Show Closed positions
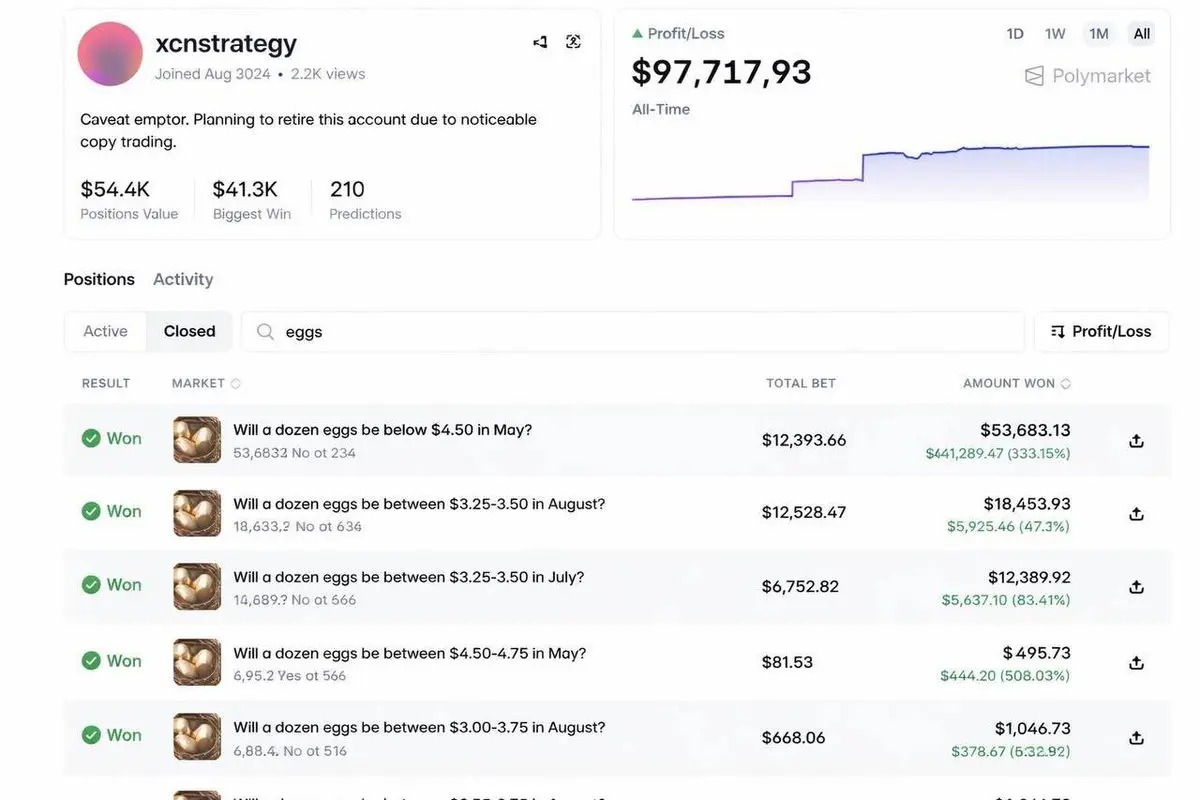Image resolution: width=1200 pixels, height=800 pixels. pos(189,332)
